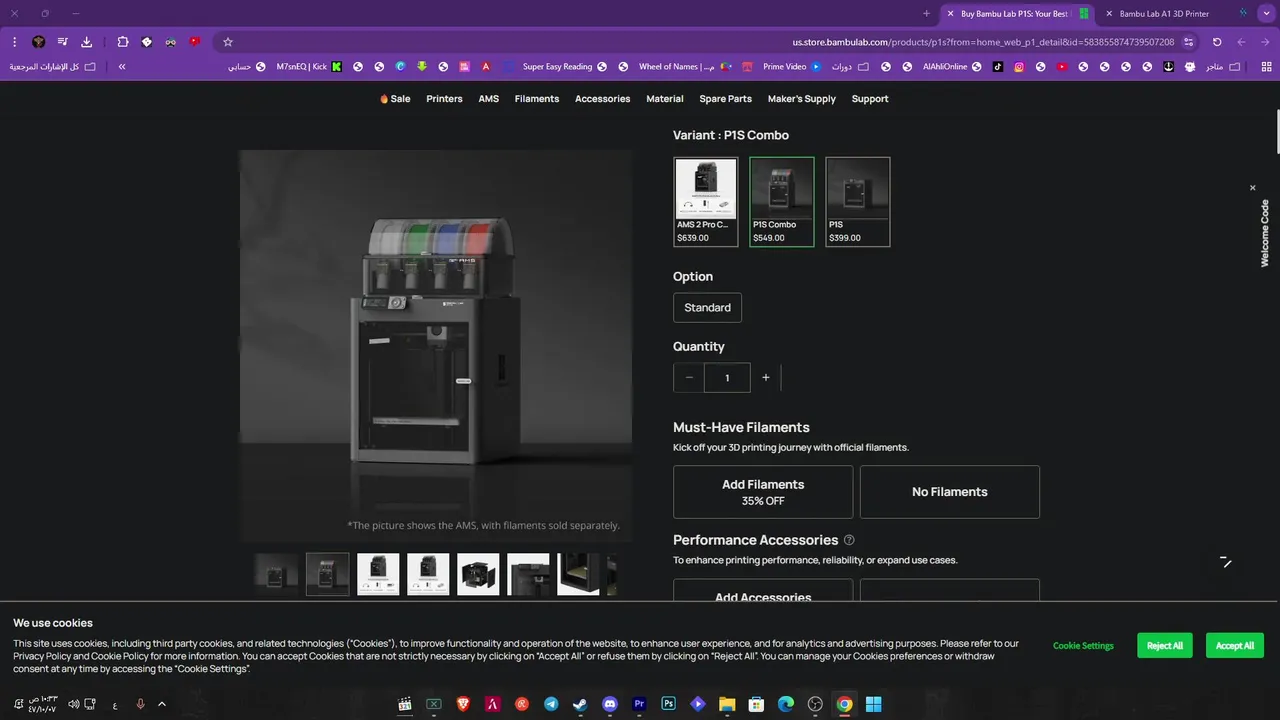Open the browser three-dot menu

pyautogui.click(x=14, y=42)
